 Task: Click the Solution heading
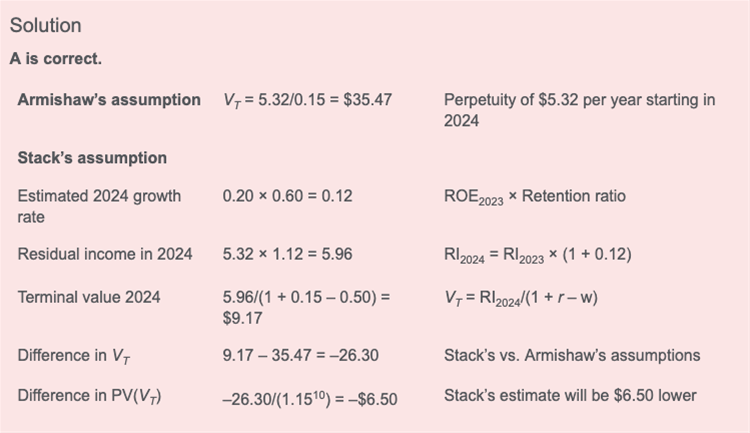click(45, 25)
